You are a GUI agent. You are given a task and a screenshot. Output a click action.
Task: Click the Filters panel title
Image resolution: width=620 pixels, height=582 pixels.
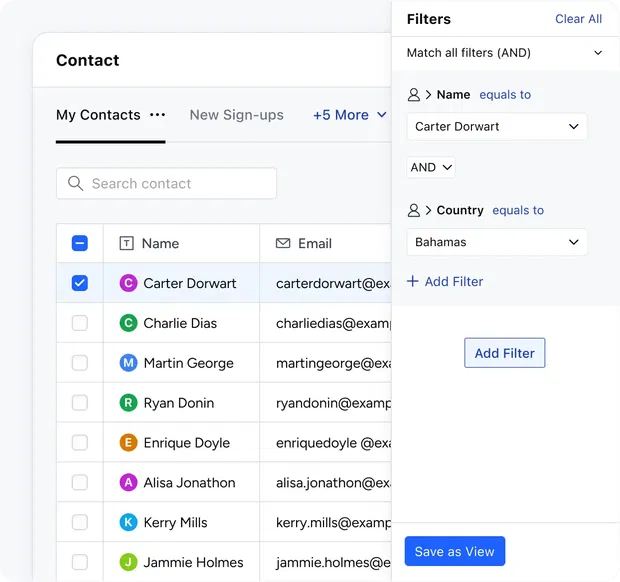(429, 19)
